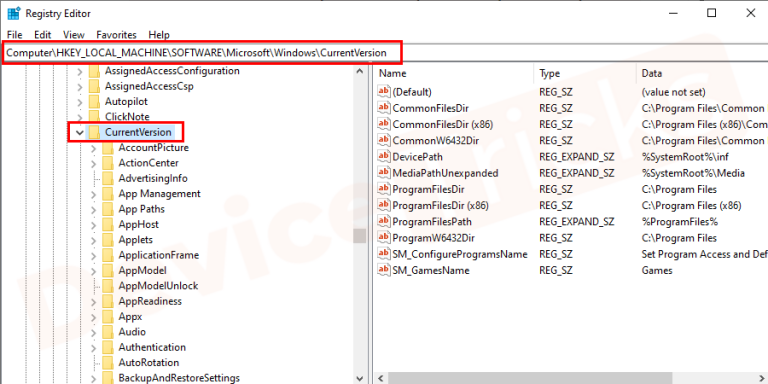Click the folder icon of AppModelUnlock key

click(x=108, y=286)
